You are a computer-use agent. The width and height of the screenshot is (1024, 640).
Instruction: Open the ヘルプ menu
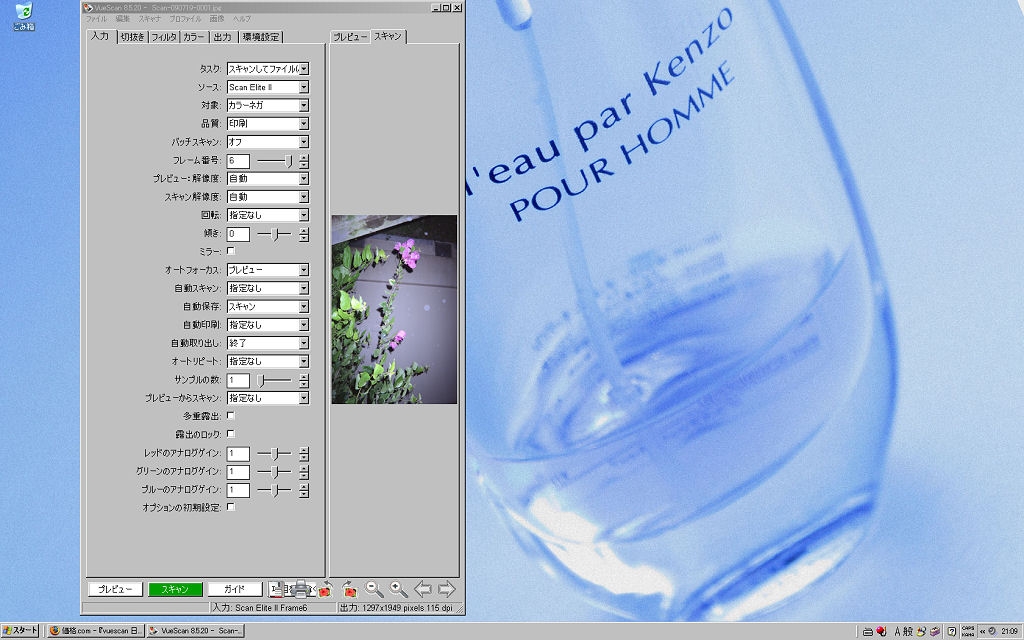[x=242, y=19]
